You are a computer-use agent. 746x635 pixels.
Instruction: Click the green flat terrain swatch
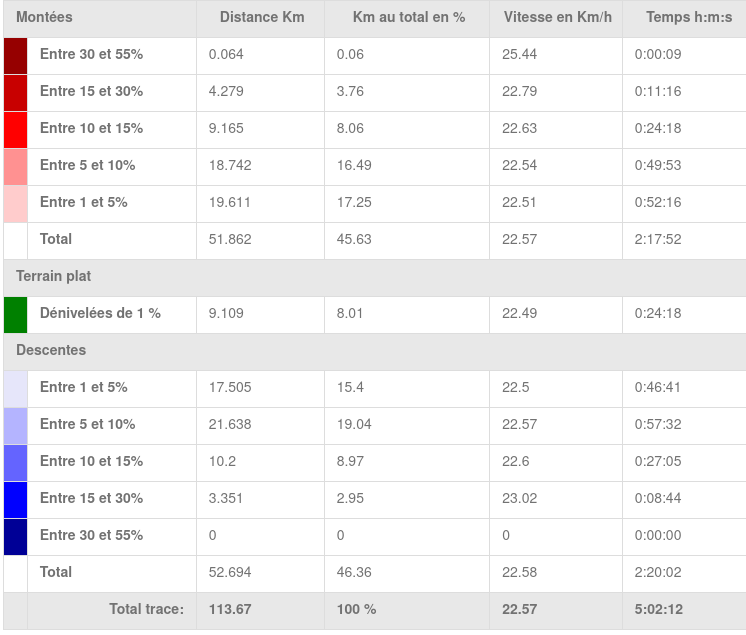(15, 314)
